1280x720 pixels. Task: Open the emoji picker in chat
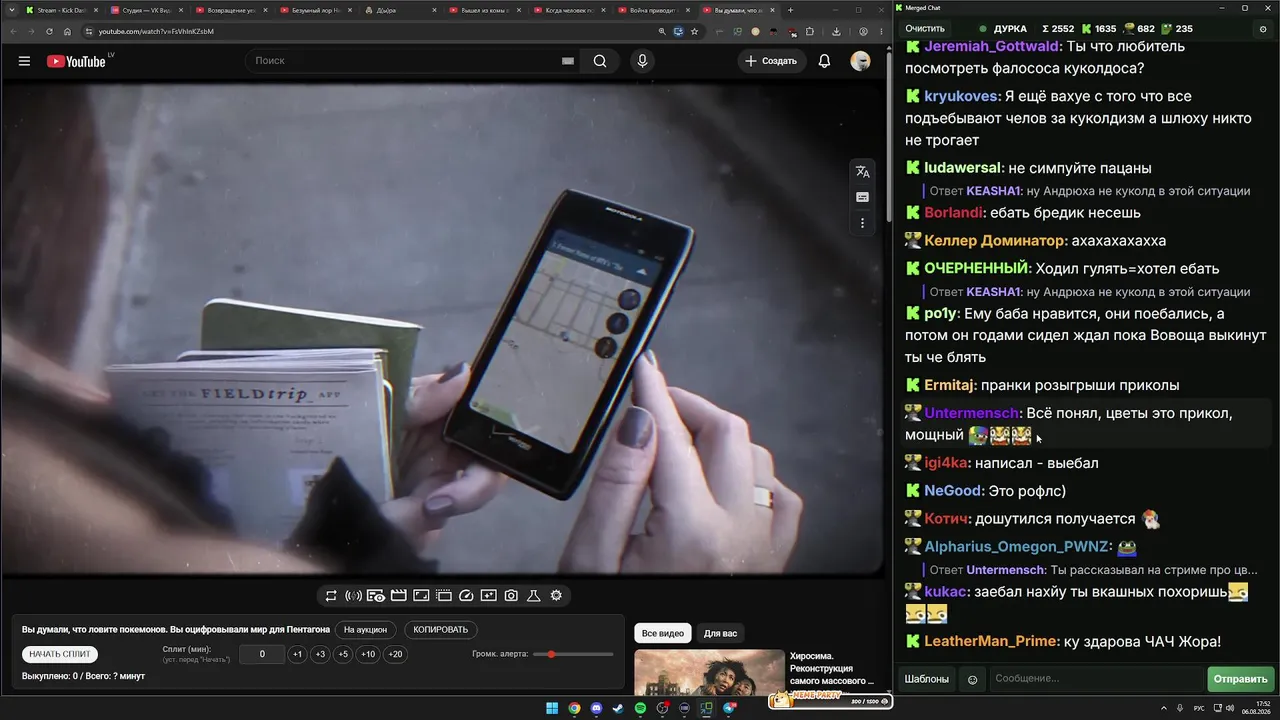(972, 679)
